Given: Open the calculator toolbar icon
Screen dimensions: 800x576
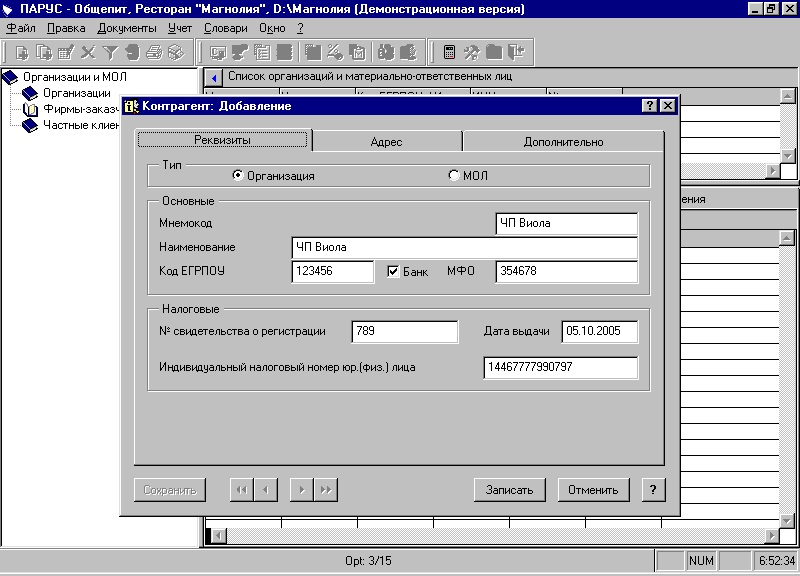Looking at the screenshot, I should click(x=449, y=53).
